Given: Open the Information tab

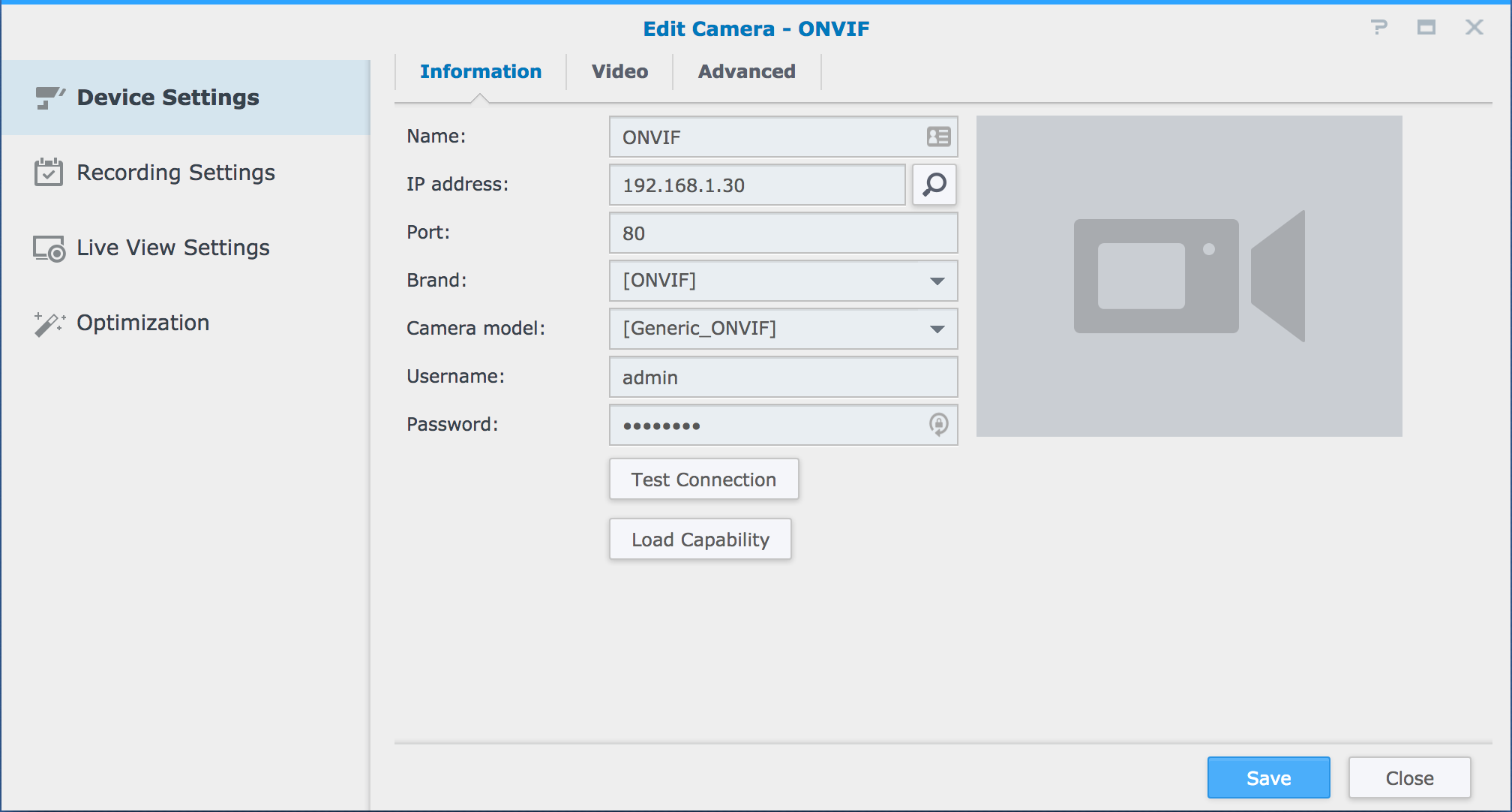Looking at the screenshot, I should pos(480,71).
